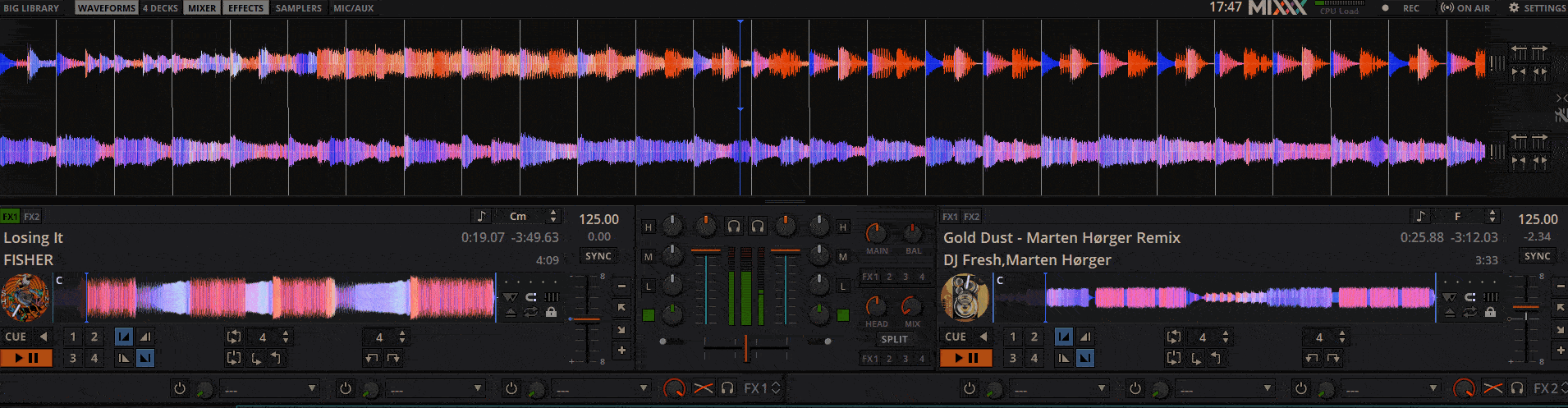1568x408 pixels.
Task: Click the reverse play arrow on left deck
Action: point(44,337)
